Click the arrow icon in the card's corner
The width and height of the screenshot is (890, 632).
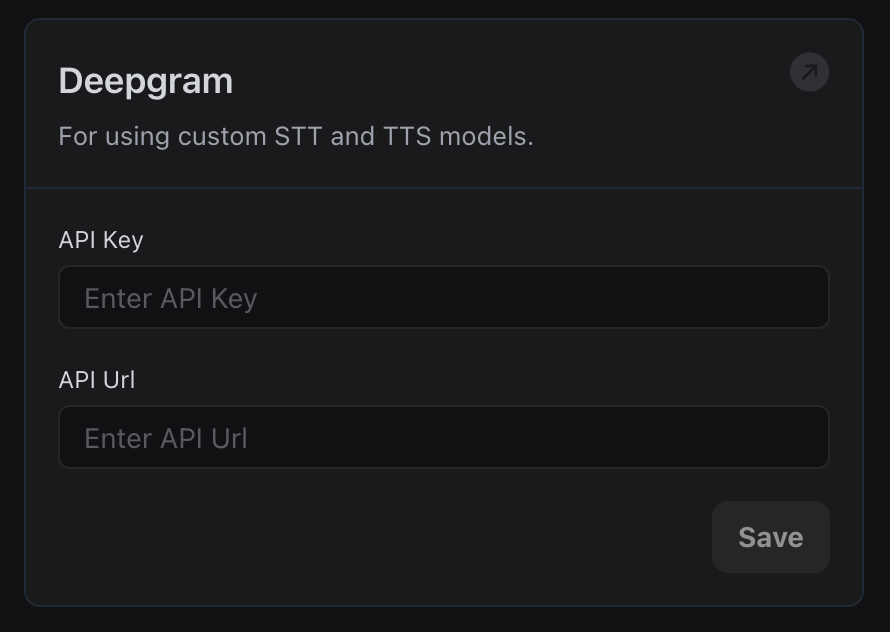(809, 72)
